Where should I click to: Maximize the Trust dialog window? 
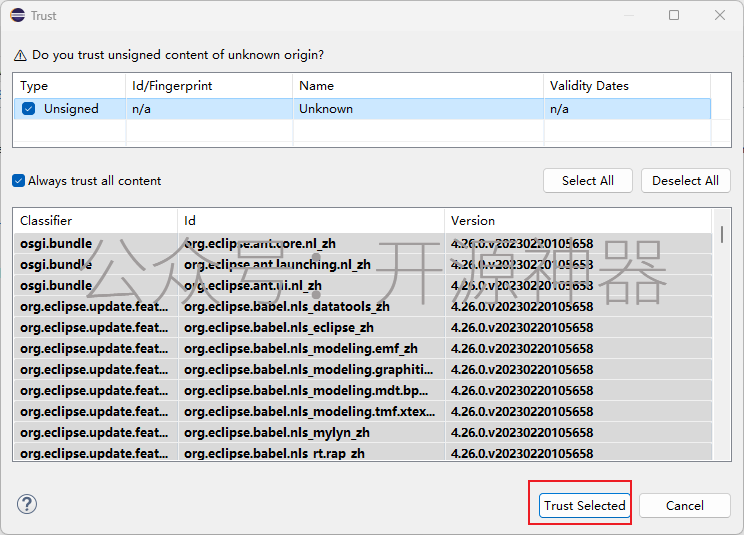(674, 15)
